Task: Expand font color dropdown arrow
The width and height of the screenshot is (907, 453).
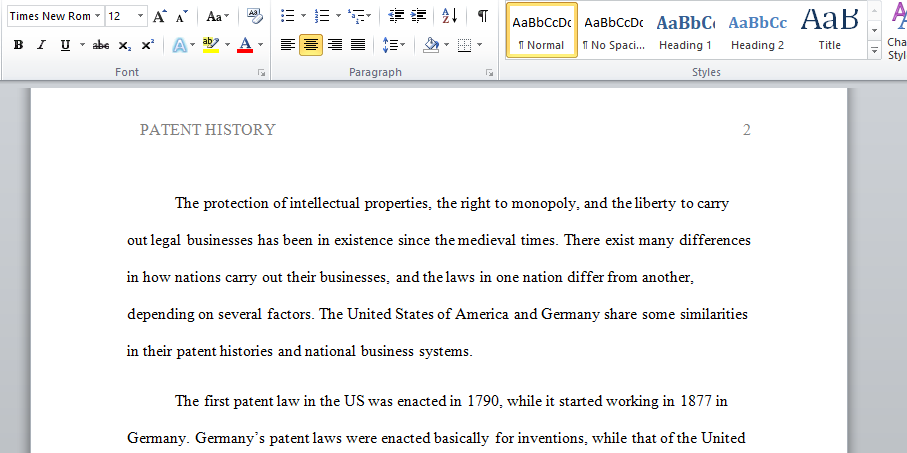Action: 260,45
